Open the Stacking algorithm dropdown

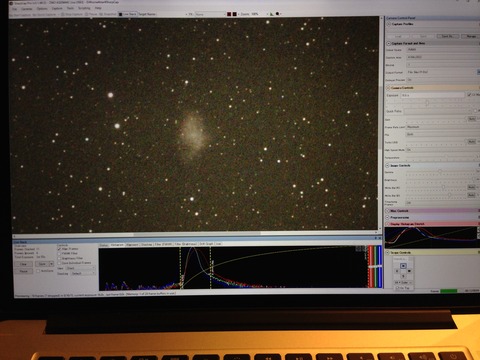tap(83, 274)
